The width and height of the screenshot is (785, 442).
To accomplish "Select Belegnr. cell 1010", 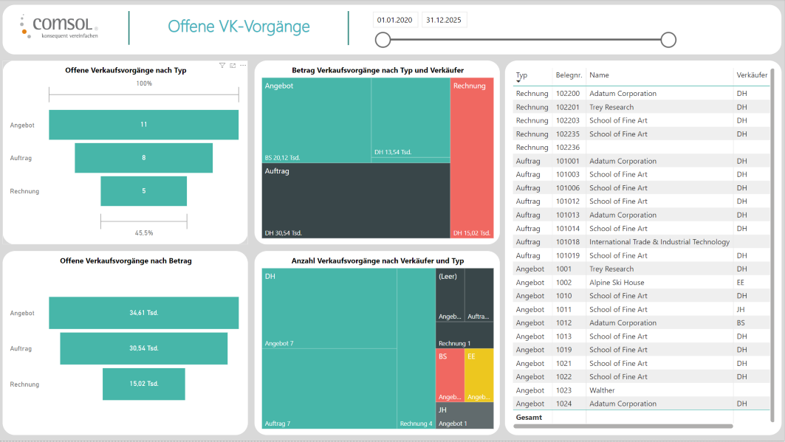I will point(564,296).
